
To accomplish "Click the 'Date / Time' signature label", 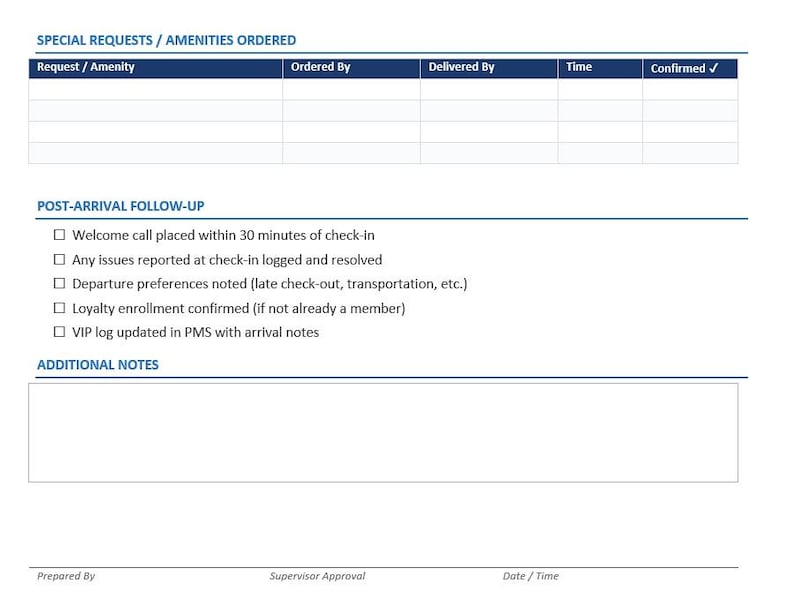I will point(531,576).
